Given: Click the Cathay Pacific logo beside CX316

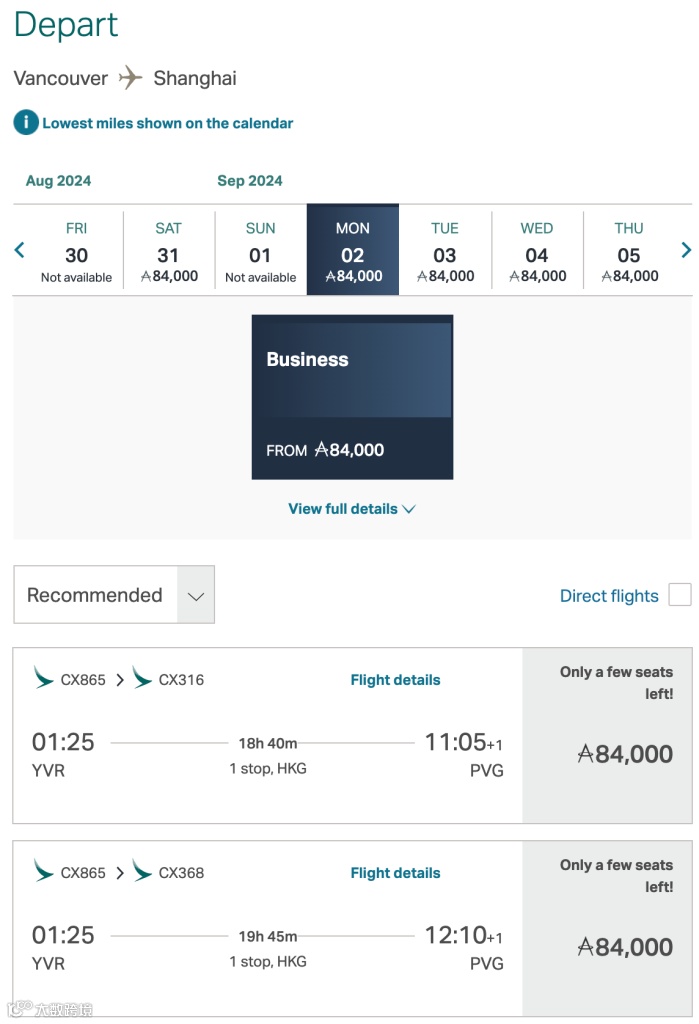Looking at the screenshot, I should [x=142, y=679].
